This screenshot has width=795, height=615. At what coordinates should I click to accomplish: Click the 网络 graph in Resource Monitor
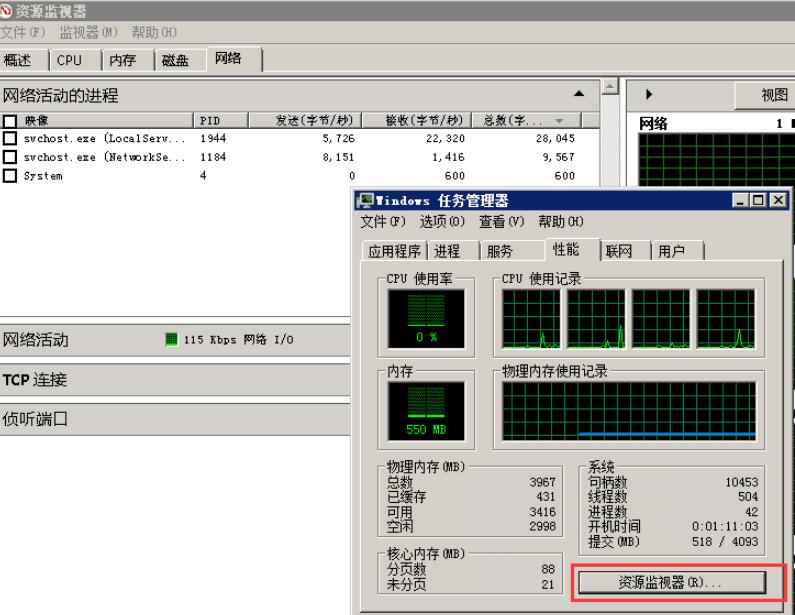tap(716, 160)
